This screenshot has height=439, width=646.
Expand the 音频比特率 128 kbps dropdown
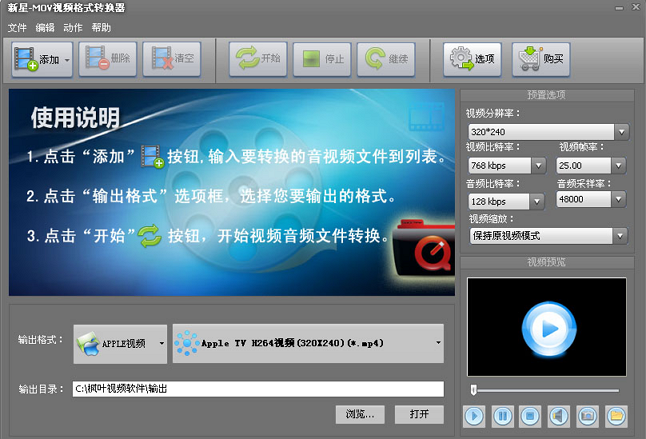pyautogui.click(x=537, y=202)
